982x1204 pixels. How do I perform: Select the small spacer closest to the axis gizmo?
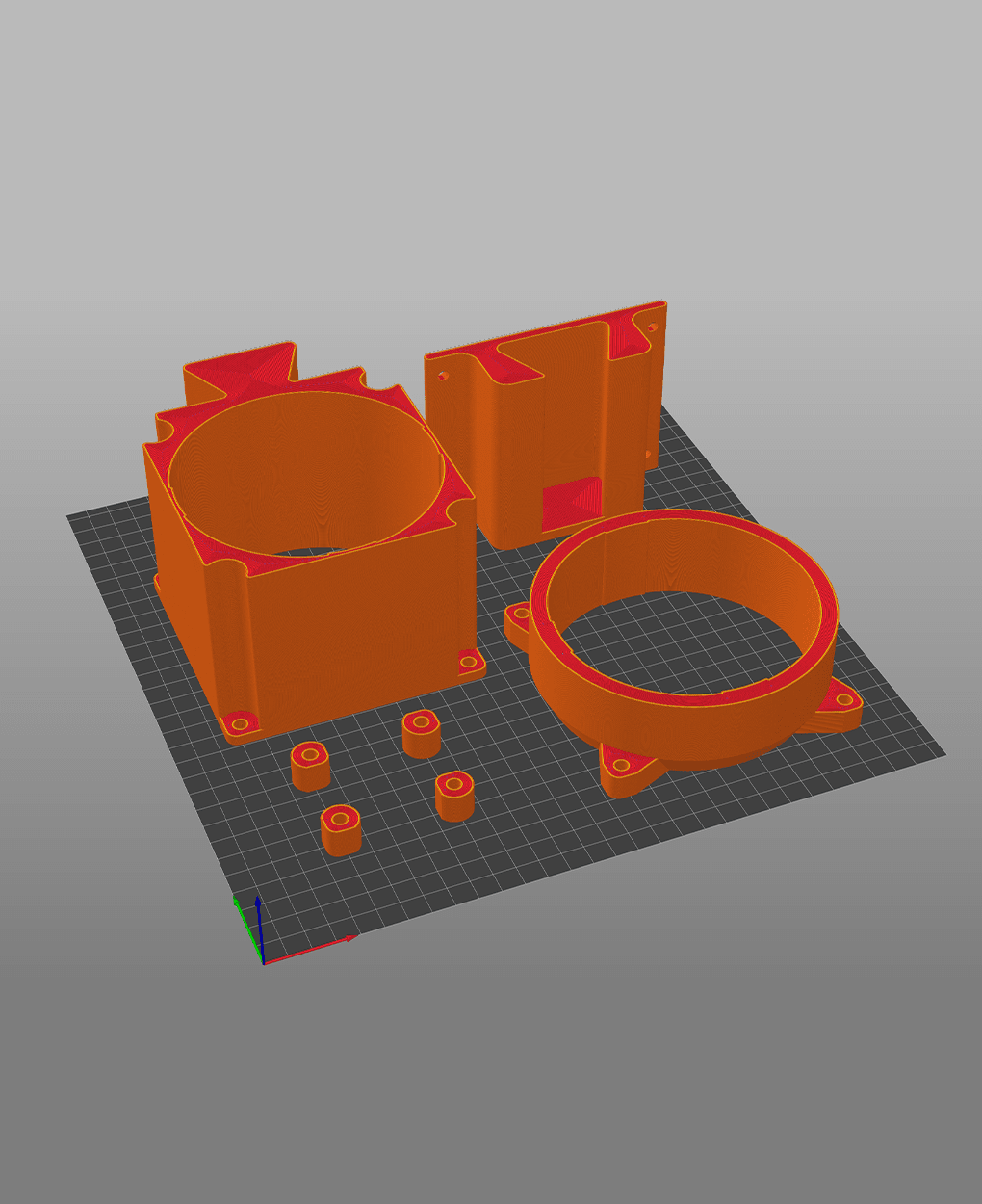(x=341, y=830)
